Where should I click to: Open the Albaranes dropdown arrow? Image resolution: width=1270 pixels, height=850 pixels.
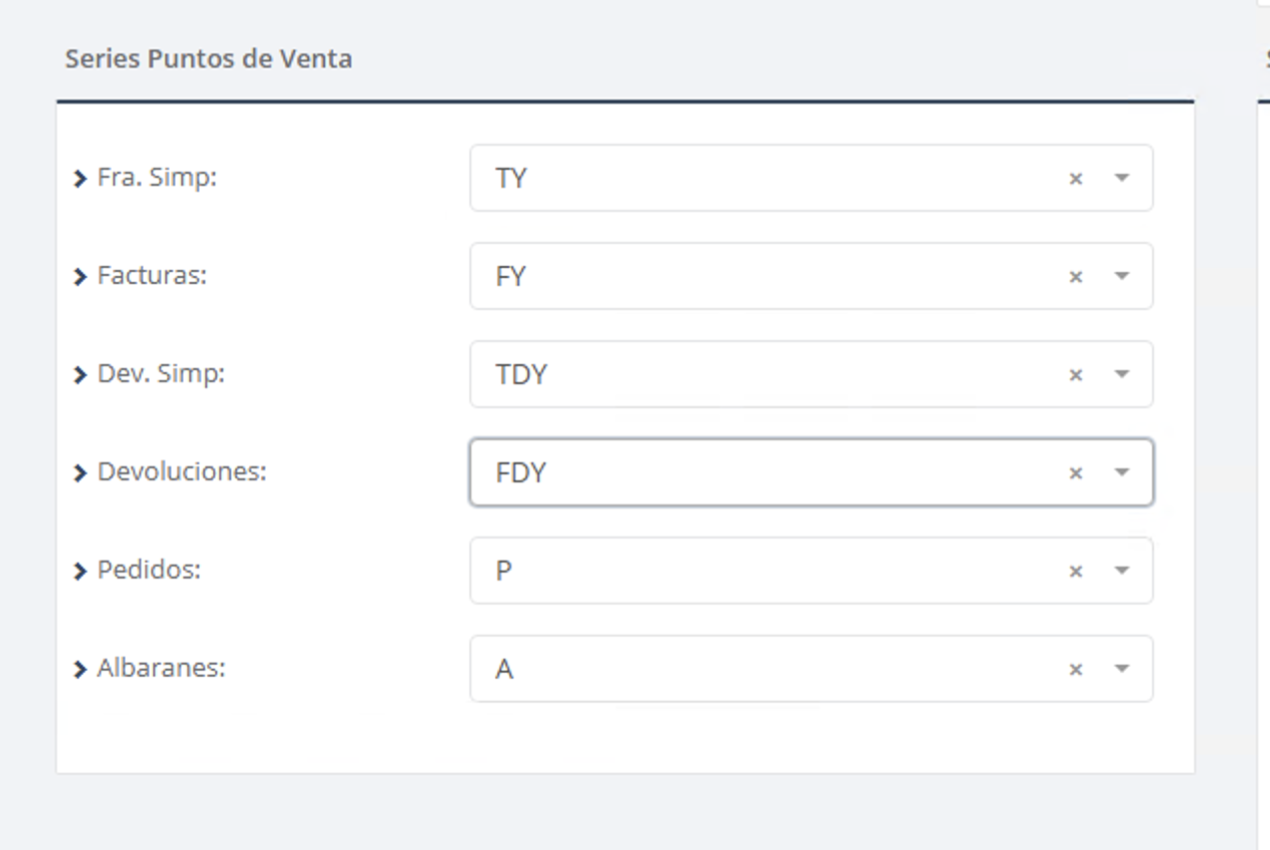[1122, 668]
